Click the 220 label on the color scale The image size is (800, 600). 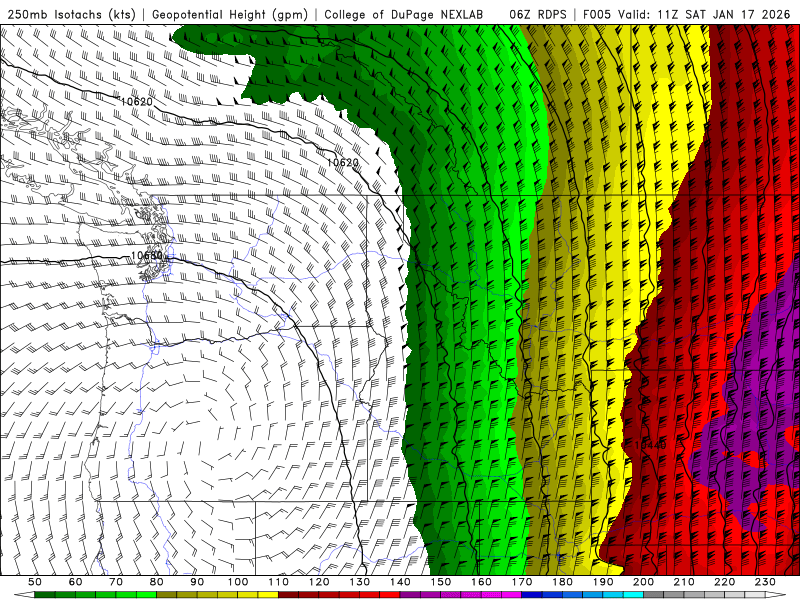(724, 582)
